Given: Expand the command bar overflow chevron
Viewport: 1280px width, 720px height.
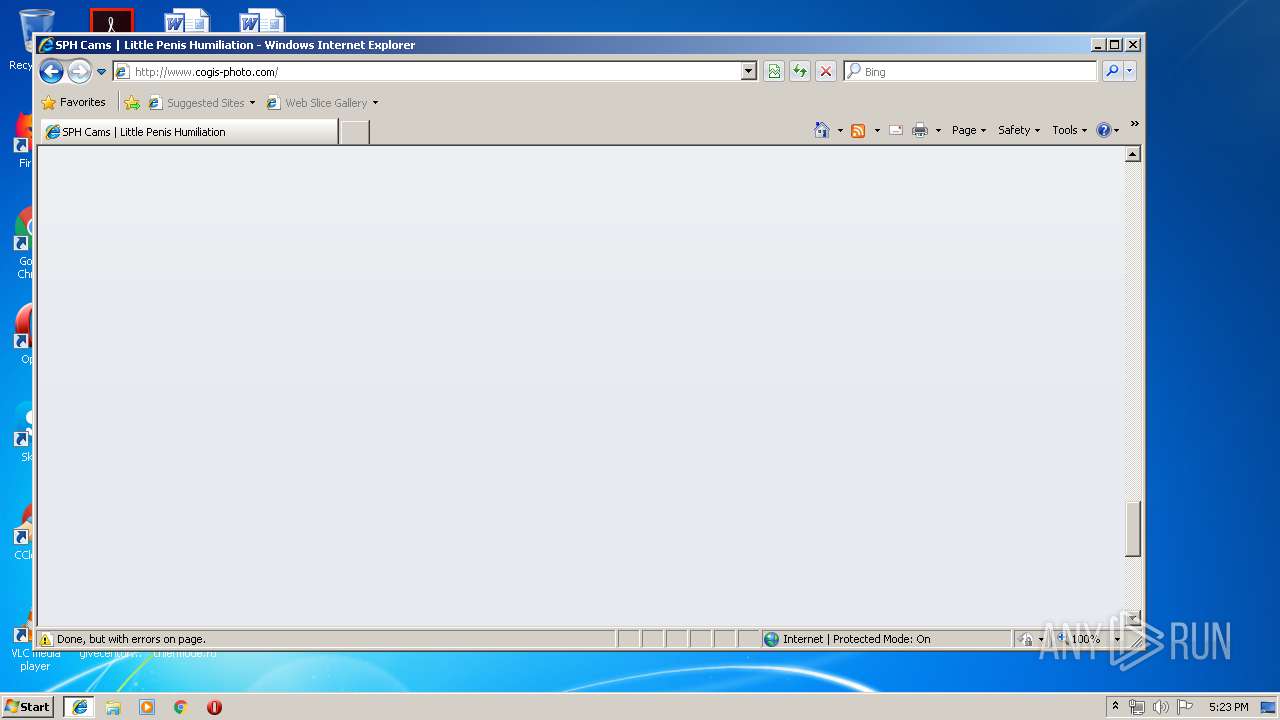Looking at the screenshot, I should (x=1135, y=124).
